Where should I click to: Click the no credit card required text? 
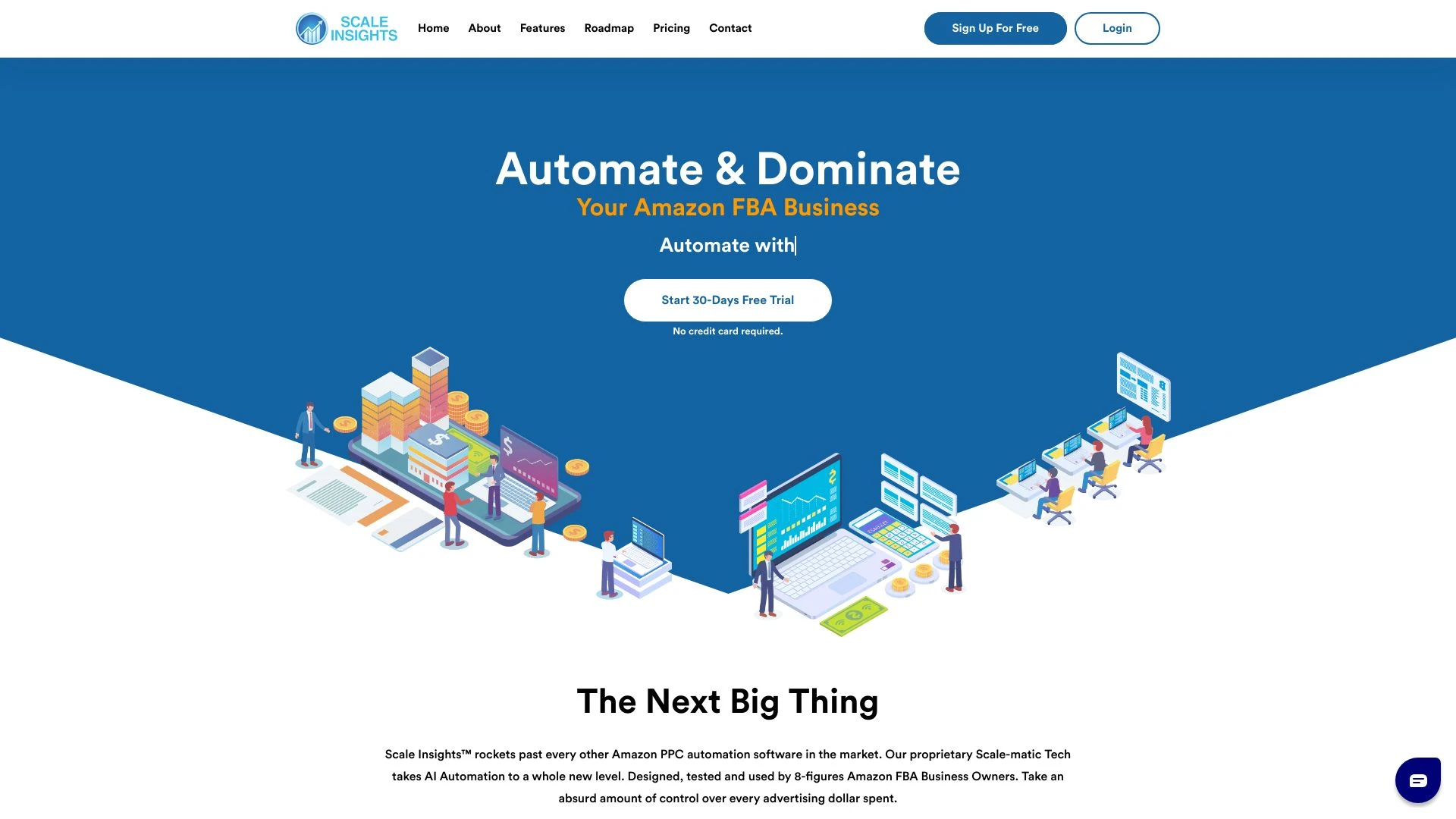pyautogui.click(x=727, y=331)
